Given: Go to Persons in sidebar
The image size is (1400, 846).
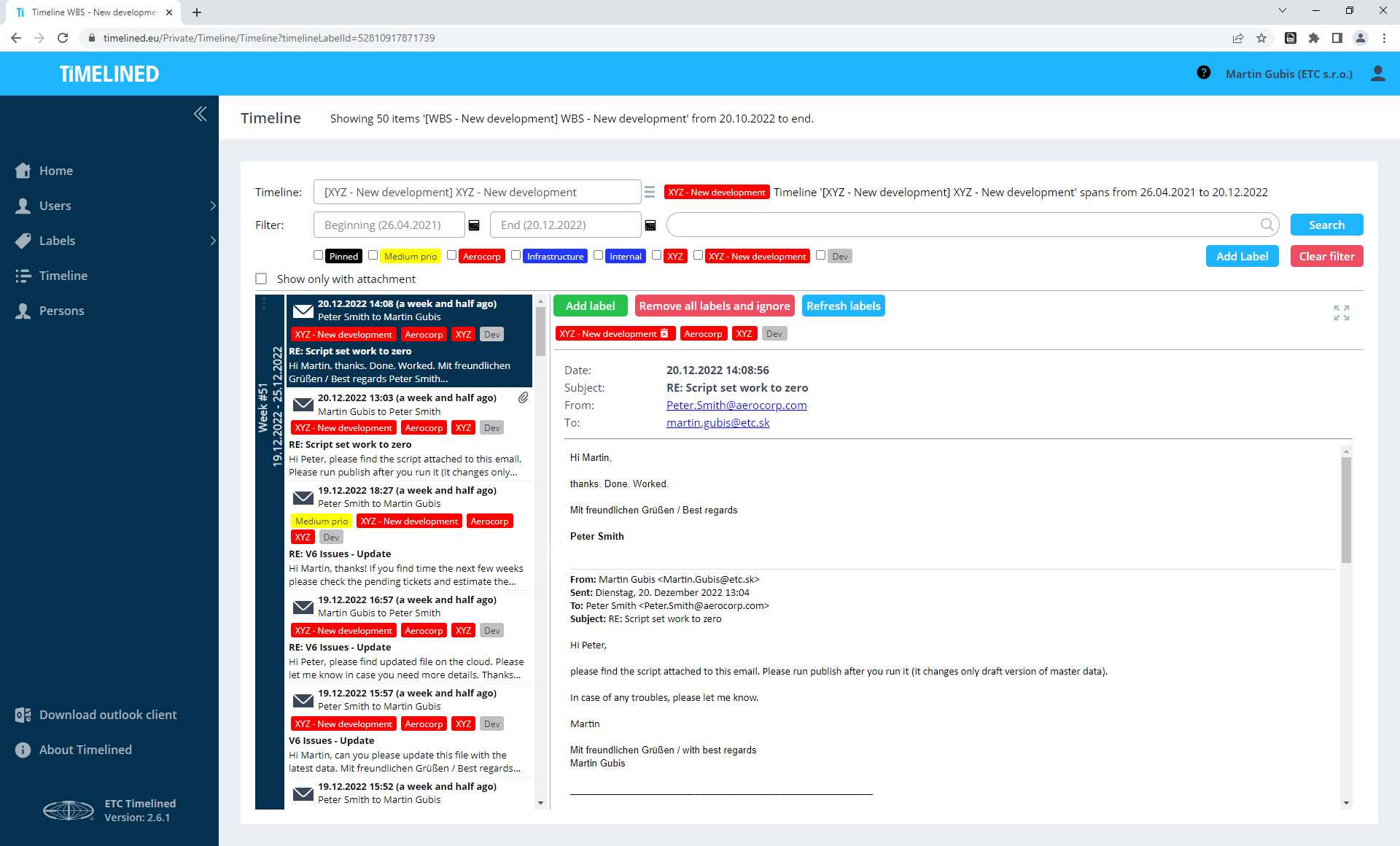Looking at the screenshot, I should pos(61,311).
